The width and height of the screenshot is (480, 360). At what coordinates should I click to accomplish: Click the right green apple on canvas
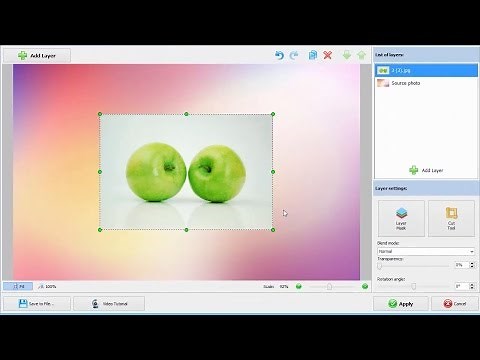click(x=217, y=173)
